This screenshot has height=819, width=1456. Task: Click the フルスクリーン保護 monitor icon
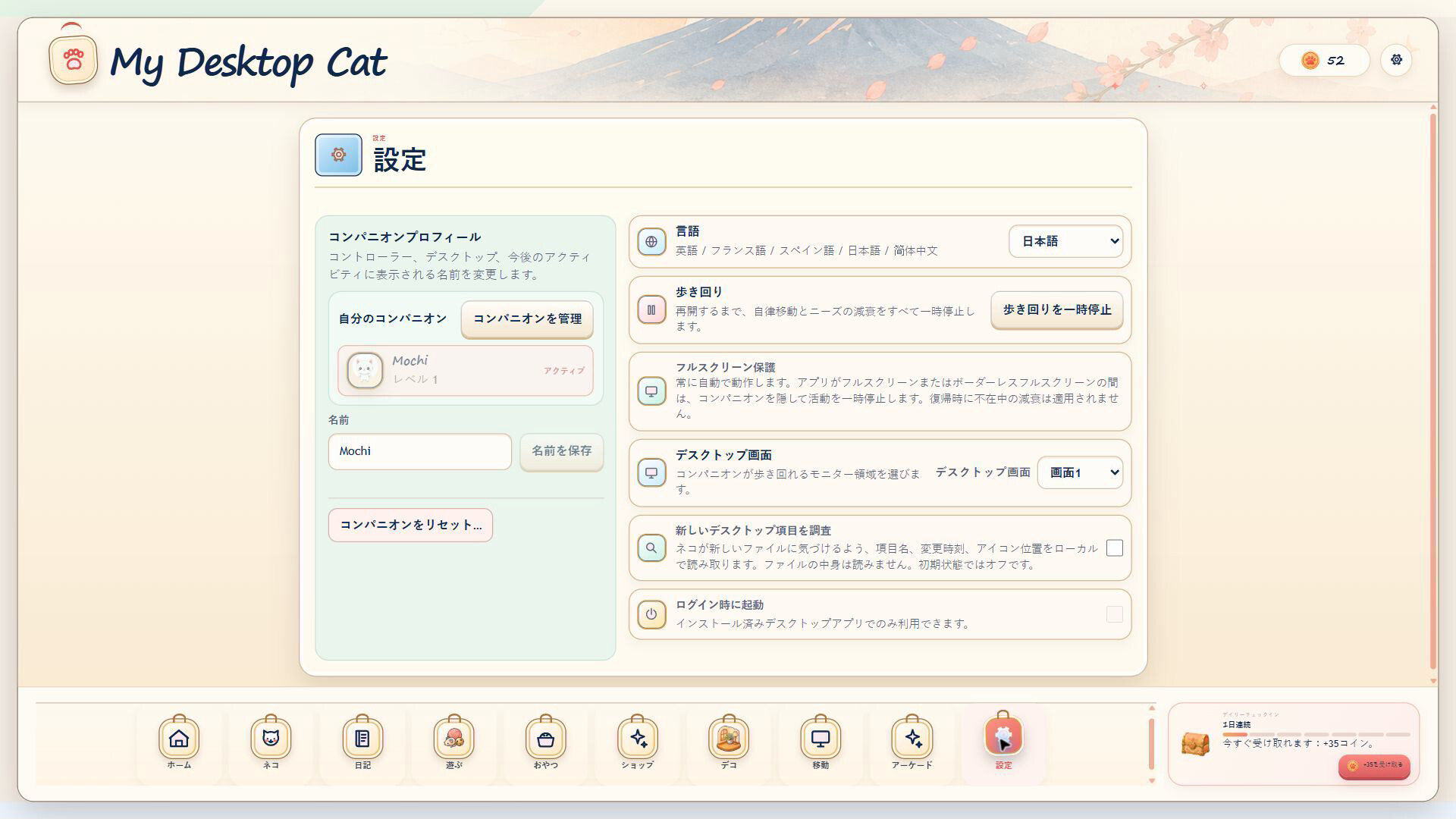point(651,391)
